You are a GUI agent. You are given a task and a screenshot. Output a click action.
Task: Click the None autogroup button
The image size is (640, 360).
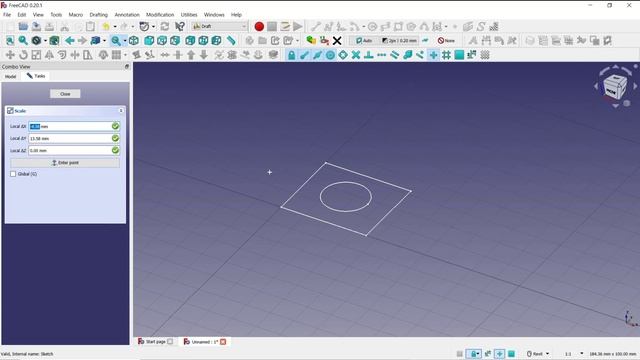[x=446, y=40]
